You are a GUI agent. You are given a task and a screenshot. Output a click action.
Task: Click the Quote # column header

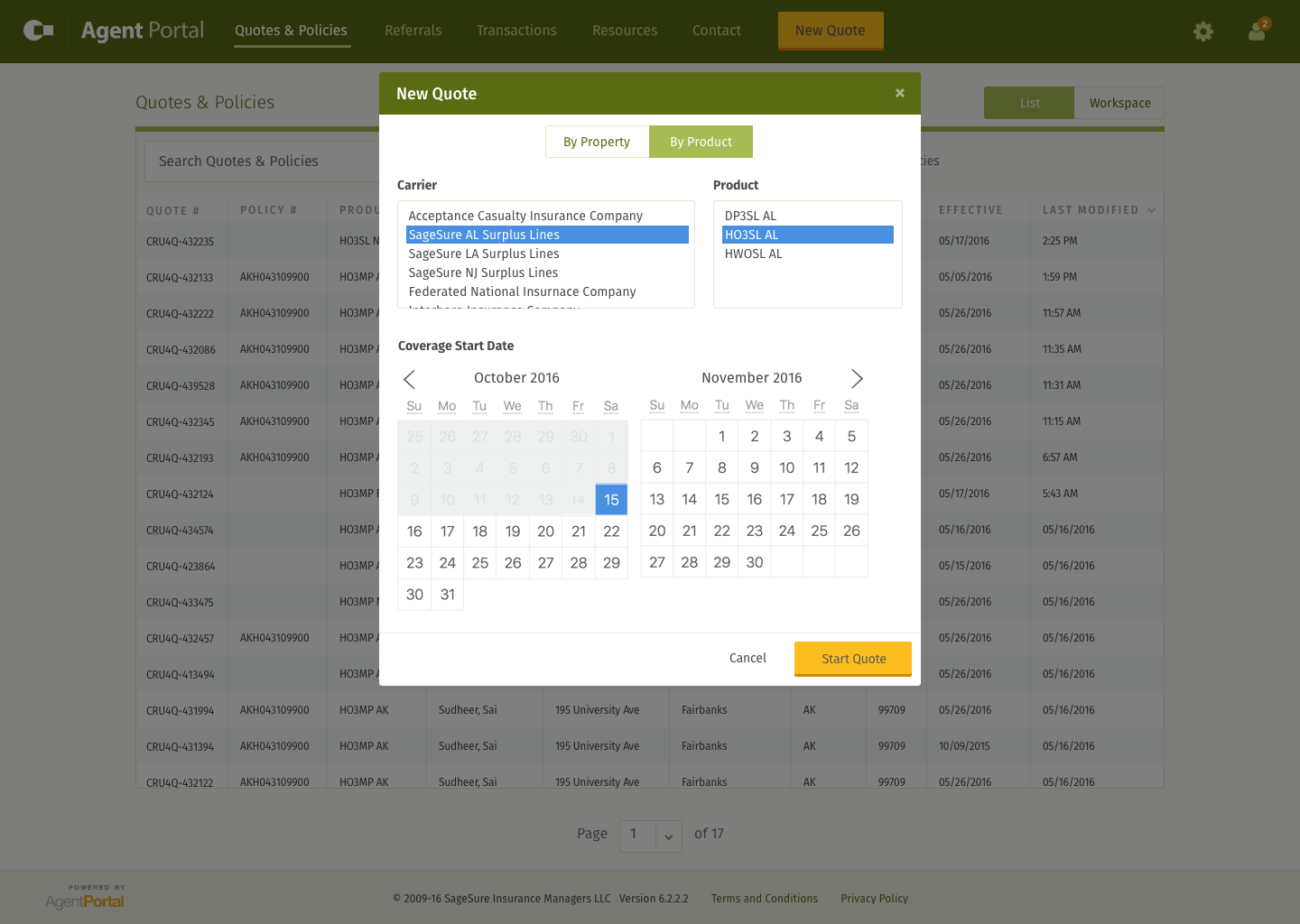[172, 211]
